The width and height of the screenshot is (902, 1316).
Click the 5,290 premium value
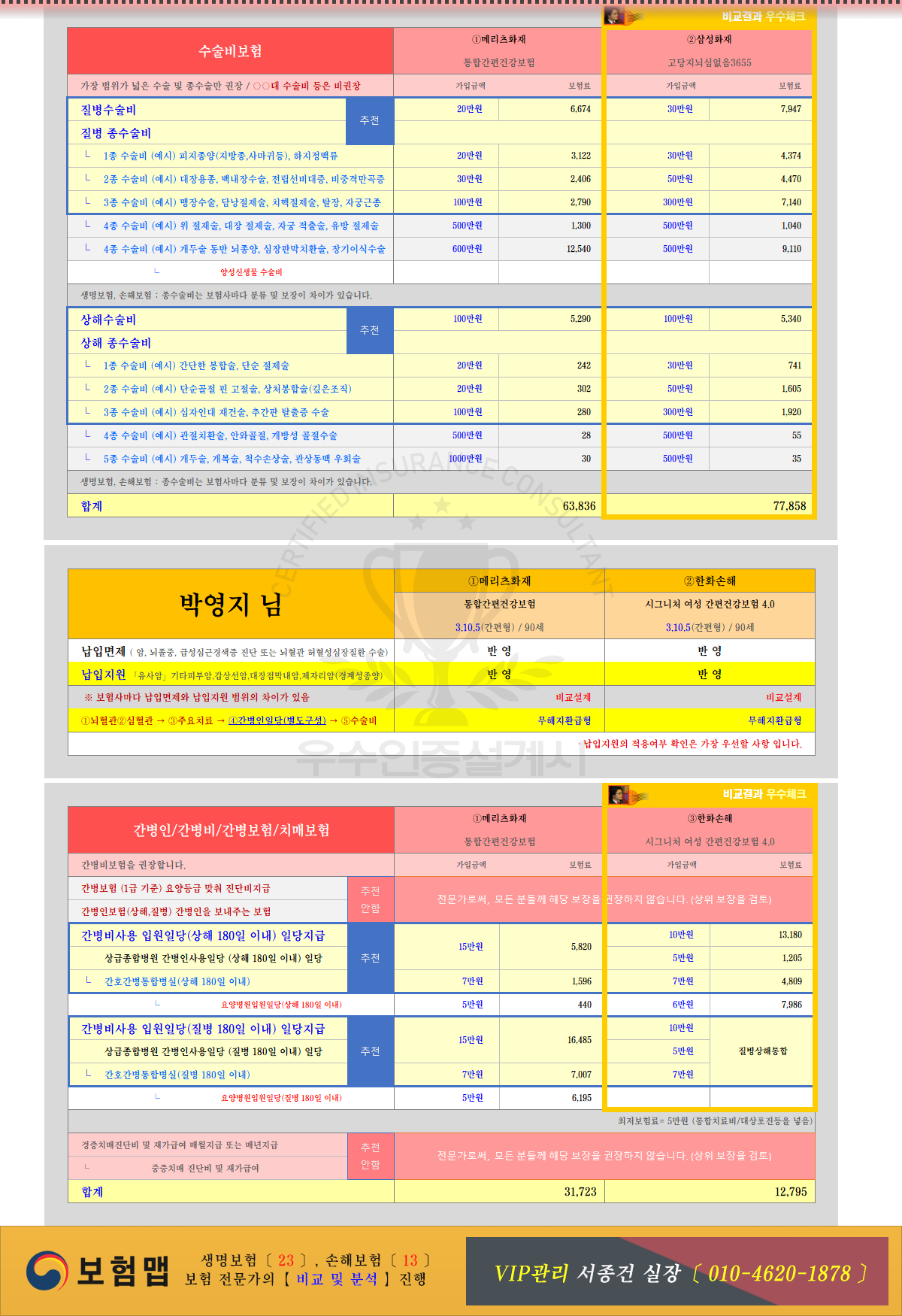coord(580,319)
